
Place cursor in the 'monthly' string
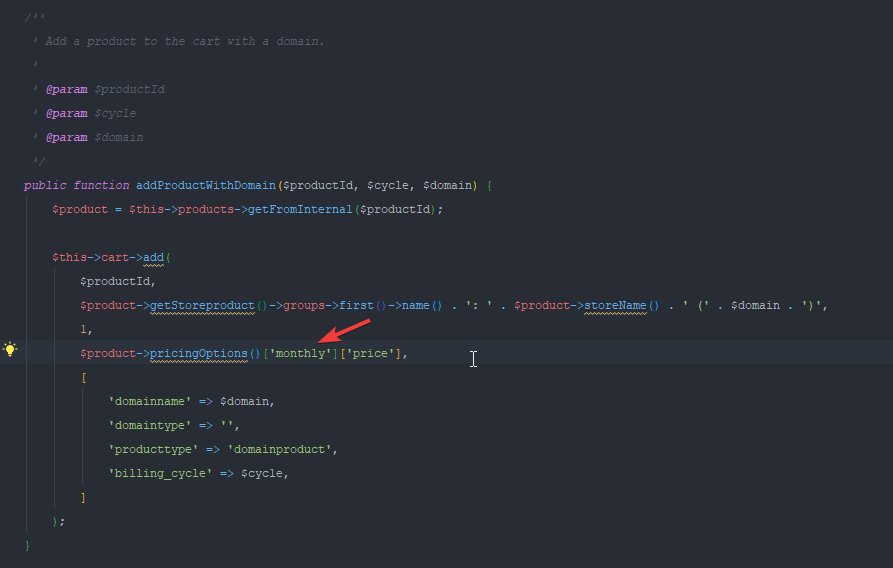point(301,353)
